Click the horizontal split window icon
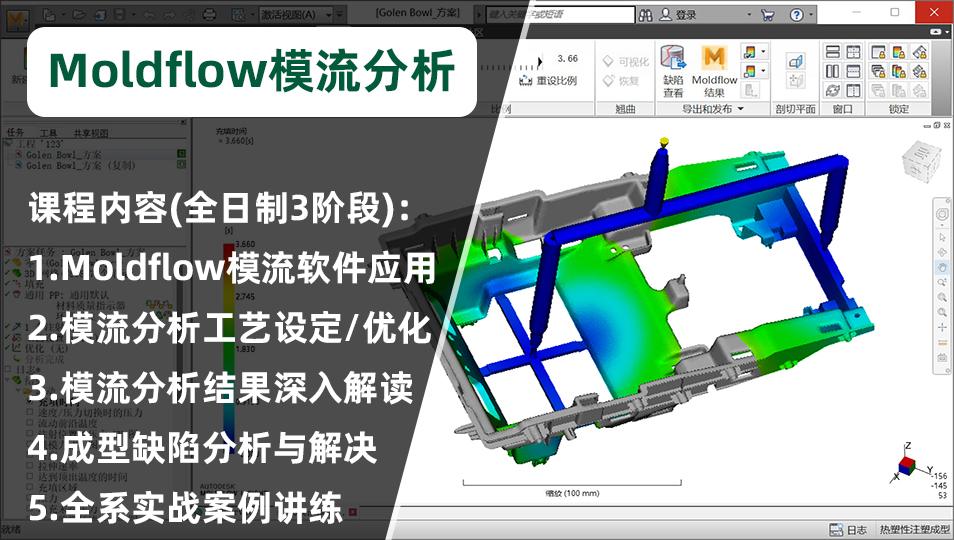Image resolution: width=954 pixels, height=540 pixels. tap(832, 52)
